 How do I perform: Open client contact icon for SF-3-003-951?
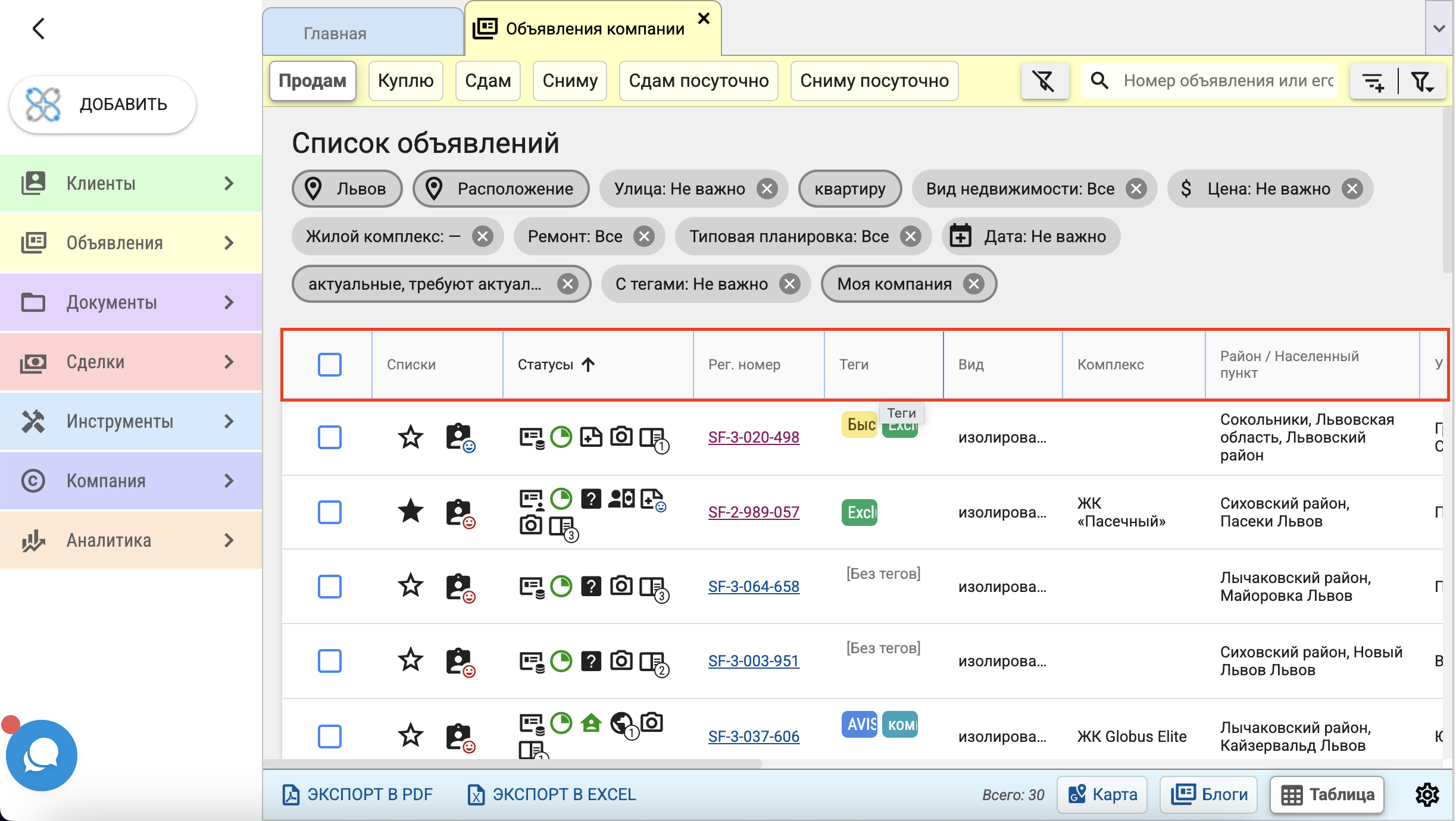coord(460,662)
